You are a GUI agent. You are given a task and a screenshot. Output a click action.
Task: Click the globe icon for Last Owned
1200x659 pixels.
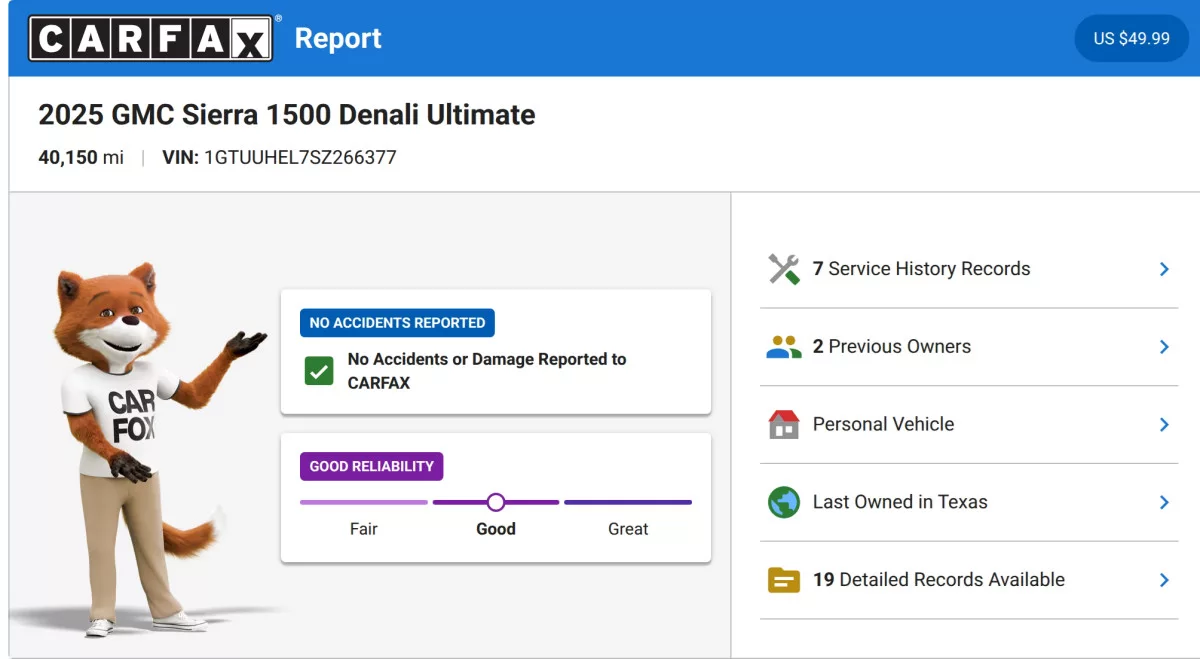pyautogui.click(x=784, y=502)
